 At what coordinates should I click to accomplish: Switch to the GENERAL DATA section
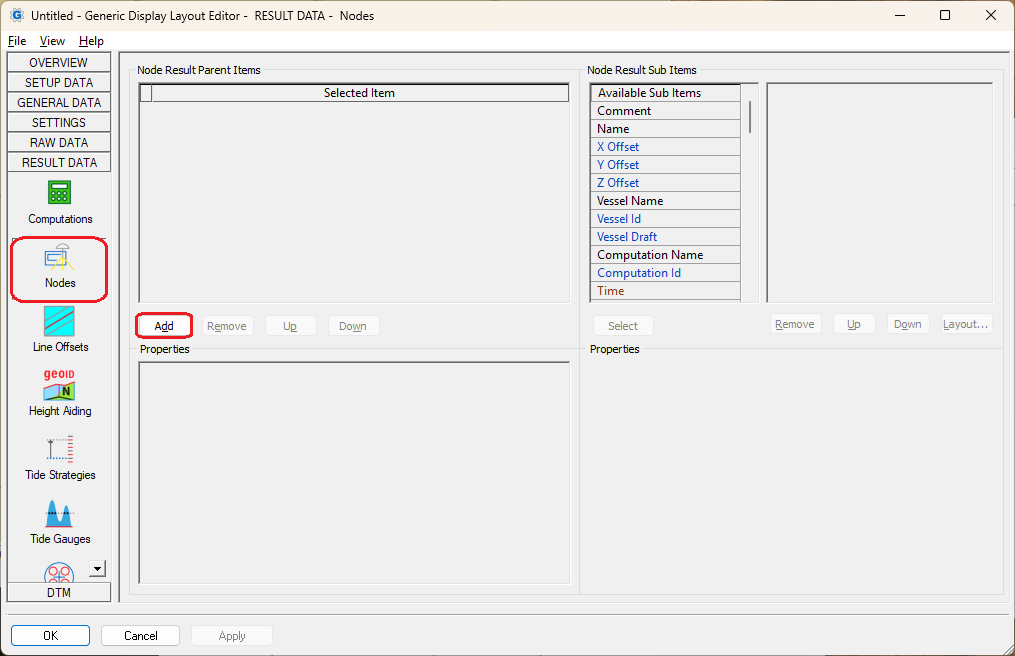pos(59,102)
